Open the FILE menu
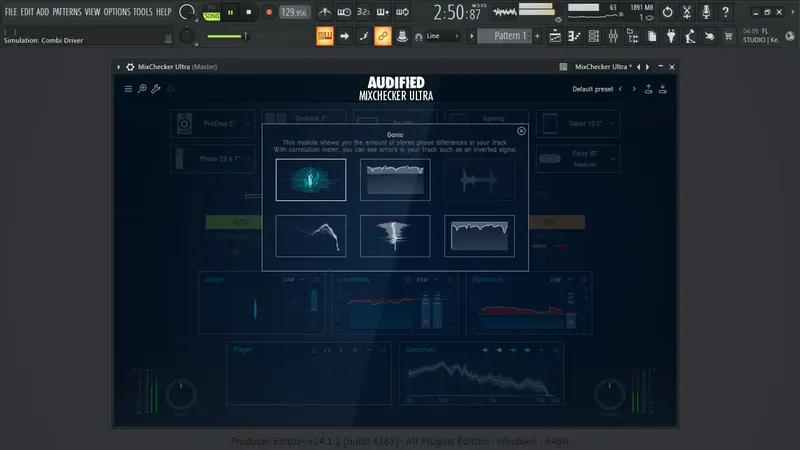Screen dimensions: 800x450 pos(11,12)
